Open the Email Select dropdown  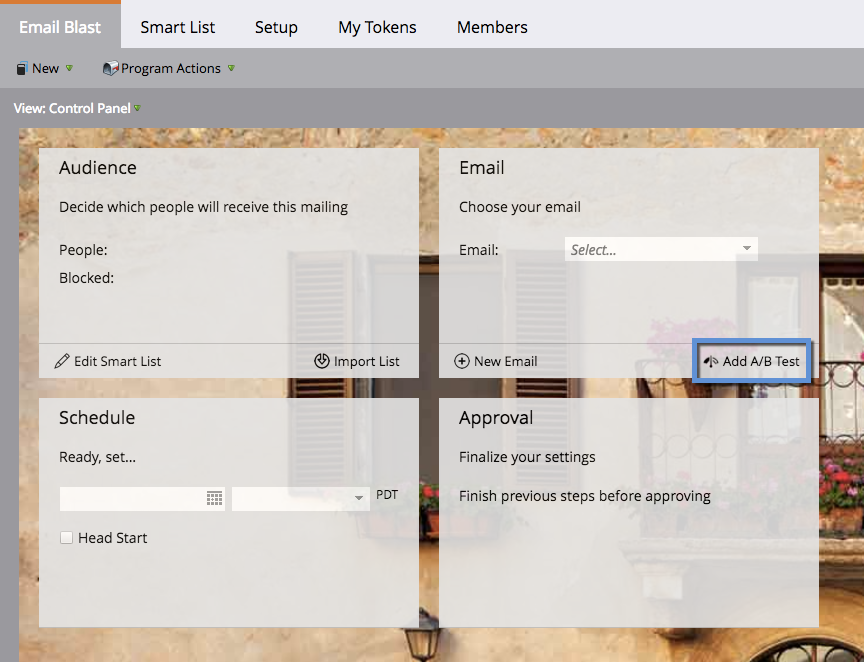tap(661, 249)
